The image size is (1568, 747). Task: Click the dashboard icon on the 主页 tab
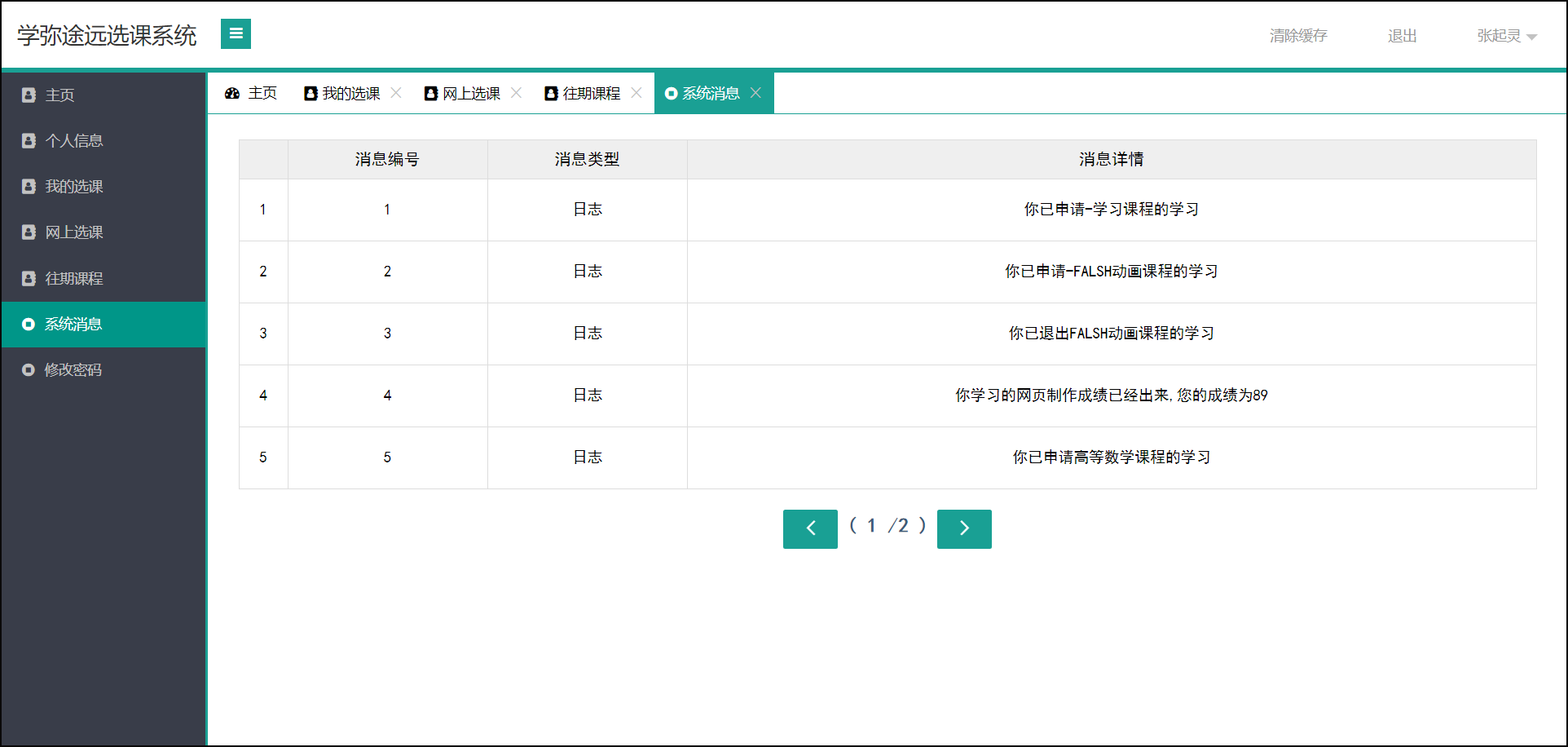231,93
